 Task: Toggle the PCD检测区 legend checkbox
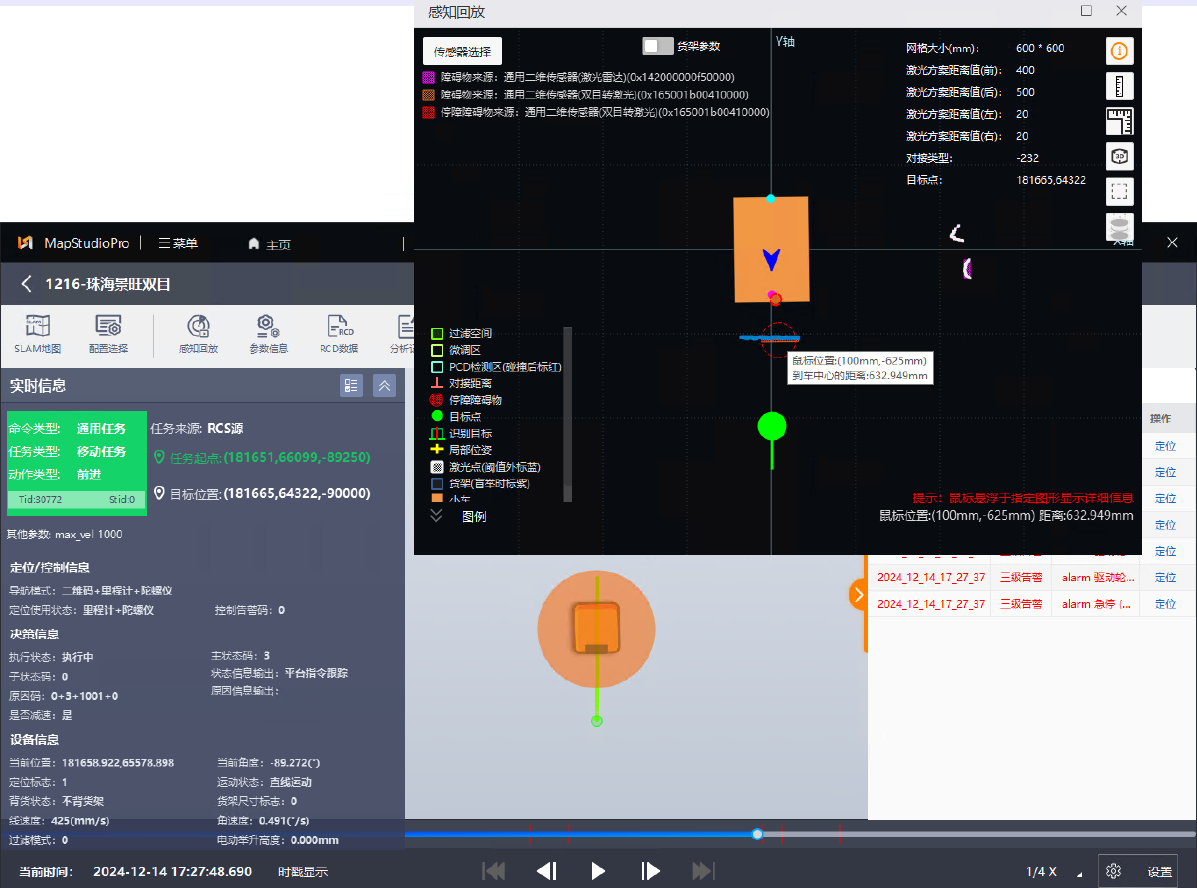[437, 367]
